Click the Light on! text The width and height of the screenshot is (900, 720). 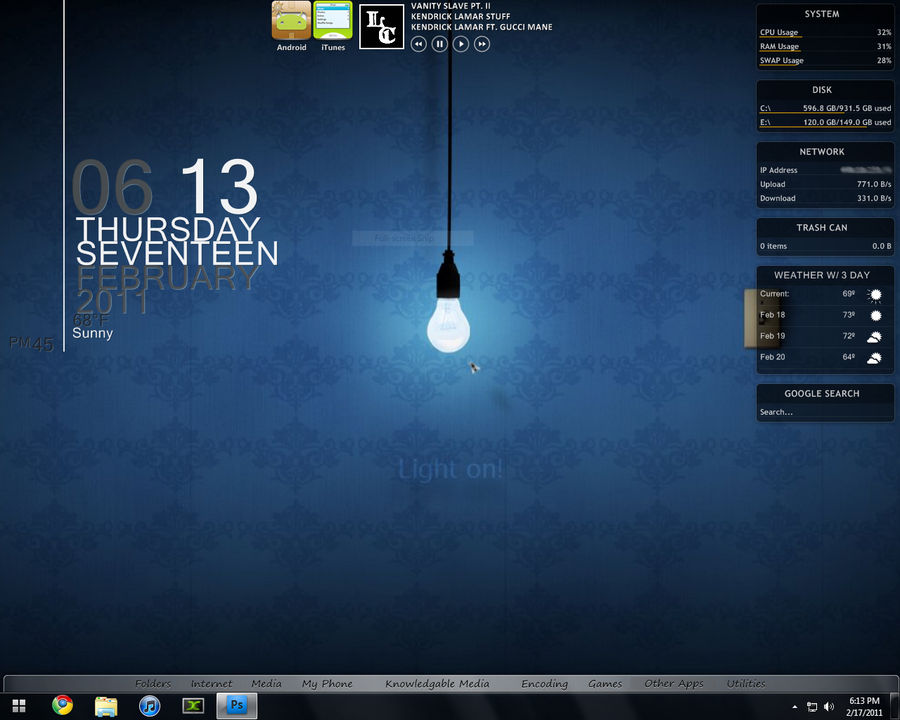(x=451, y=469)
